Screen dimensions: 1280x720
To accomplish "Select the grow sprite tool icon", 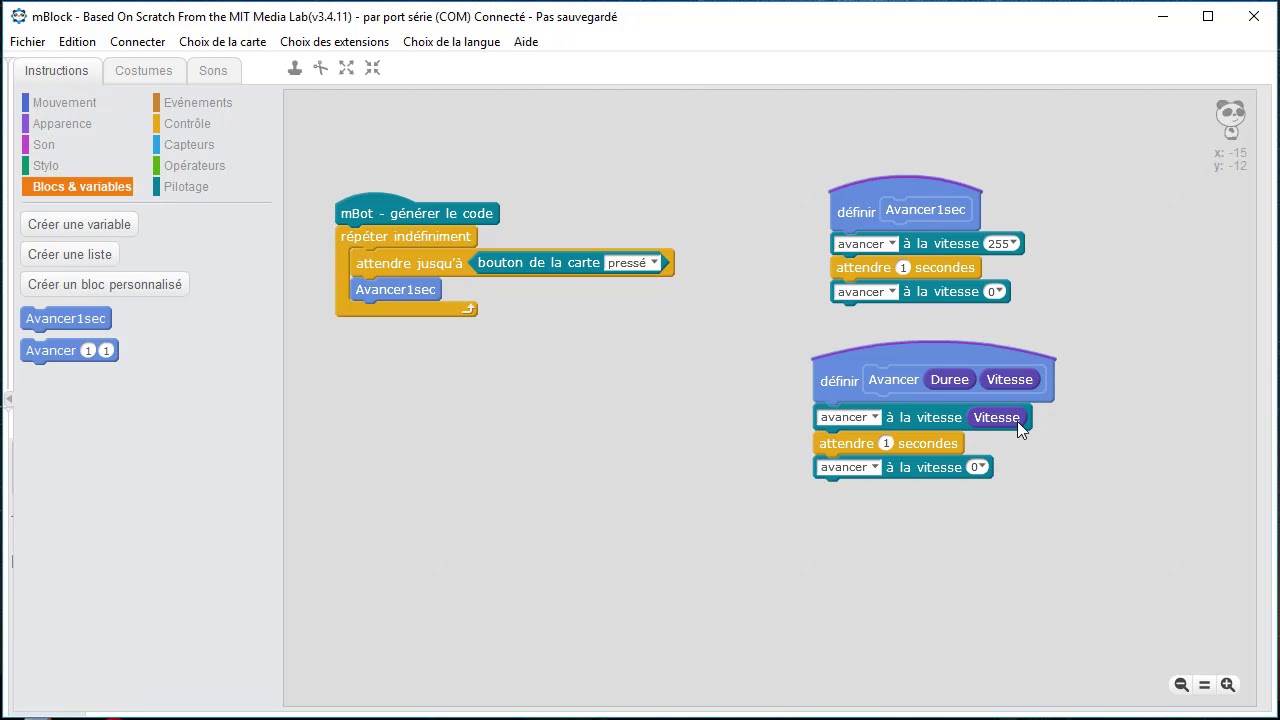I will click(346, 68).
